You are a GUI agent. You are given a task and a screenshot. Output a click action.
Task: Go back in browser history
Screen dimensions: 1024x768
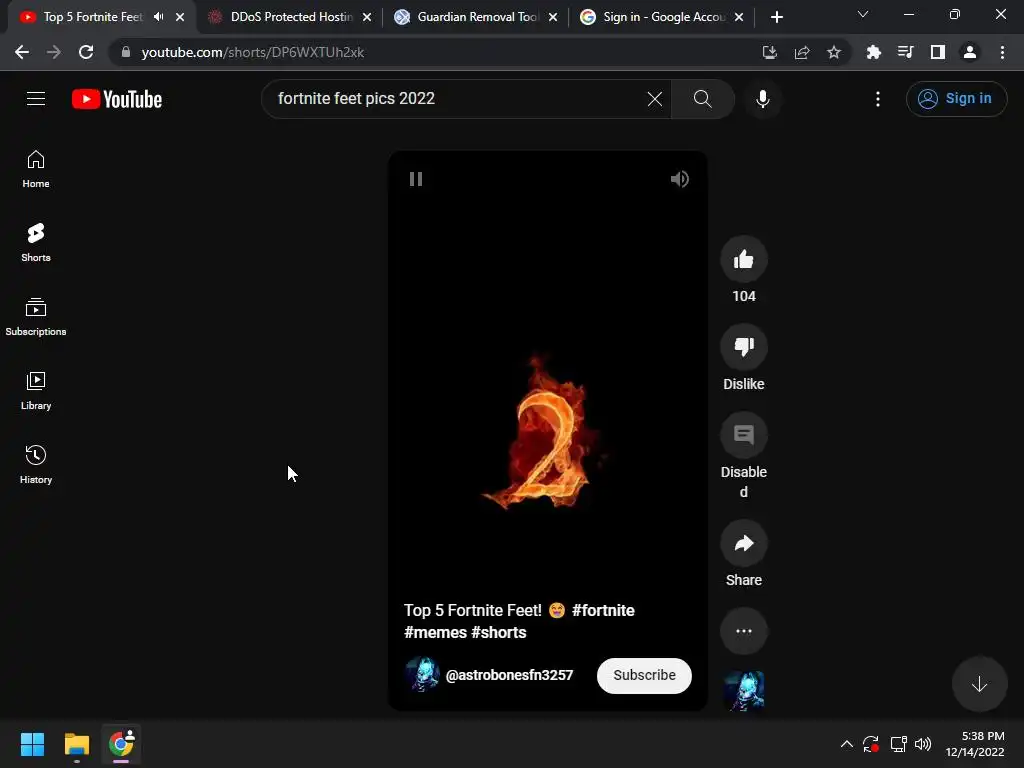[x=22, y=52]
